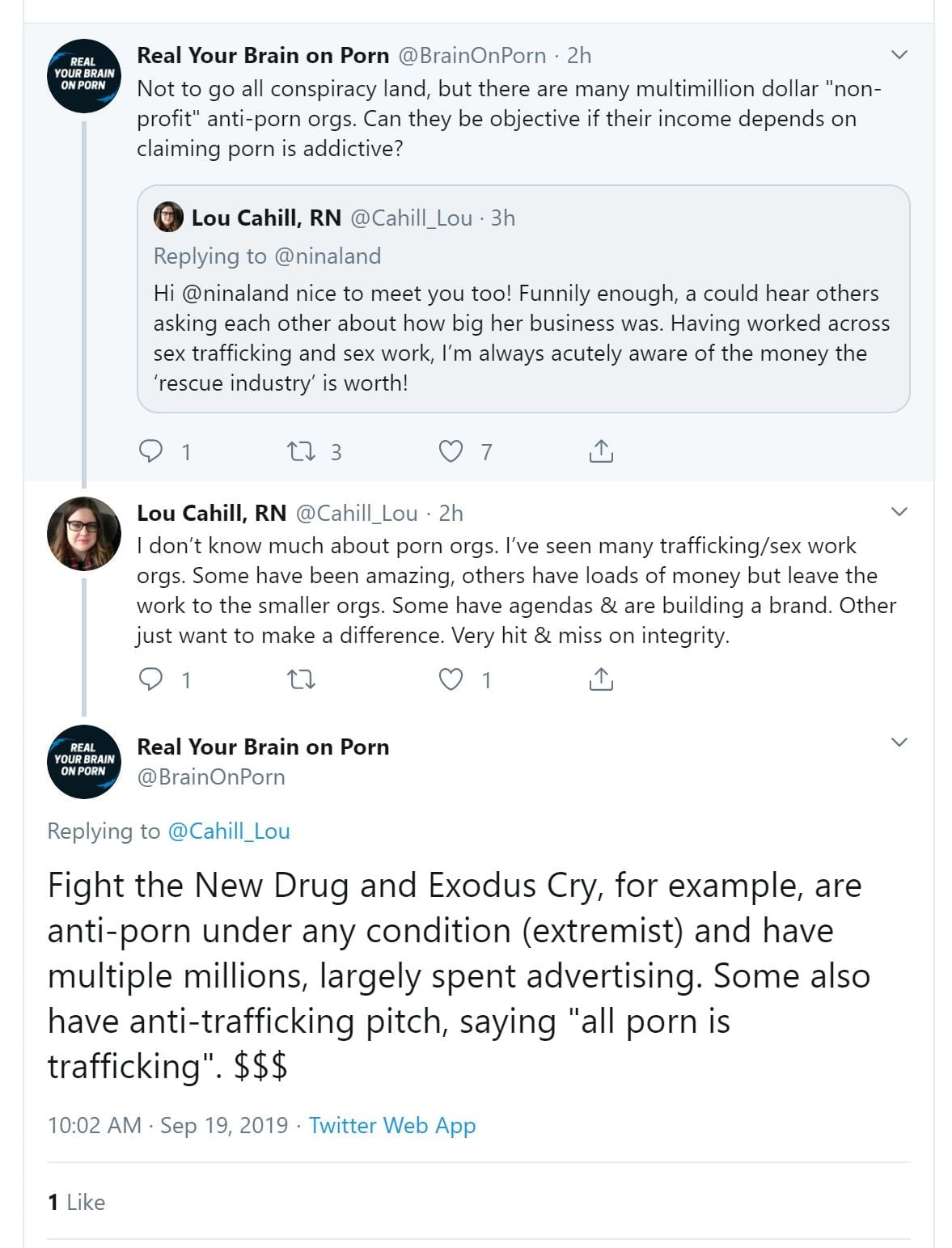Retweet Lou Cahill's tweet about integrity
952x1248 pixels.
(x=302, y=679)
